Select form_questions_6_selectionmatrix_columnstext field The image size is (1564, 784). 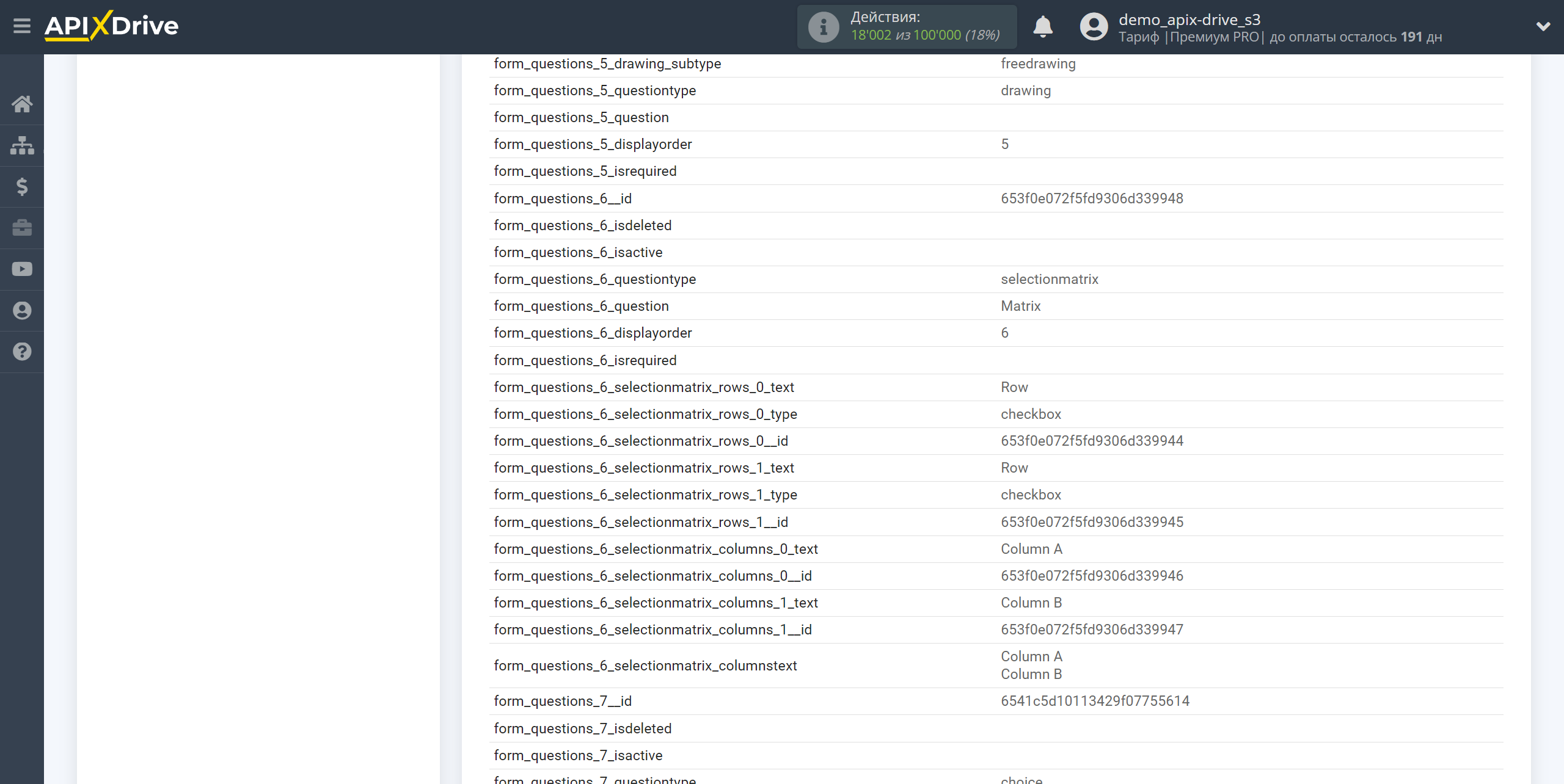pos(645,666)
